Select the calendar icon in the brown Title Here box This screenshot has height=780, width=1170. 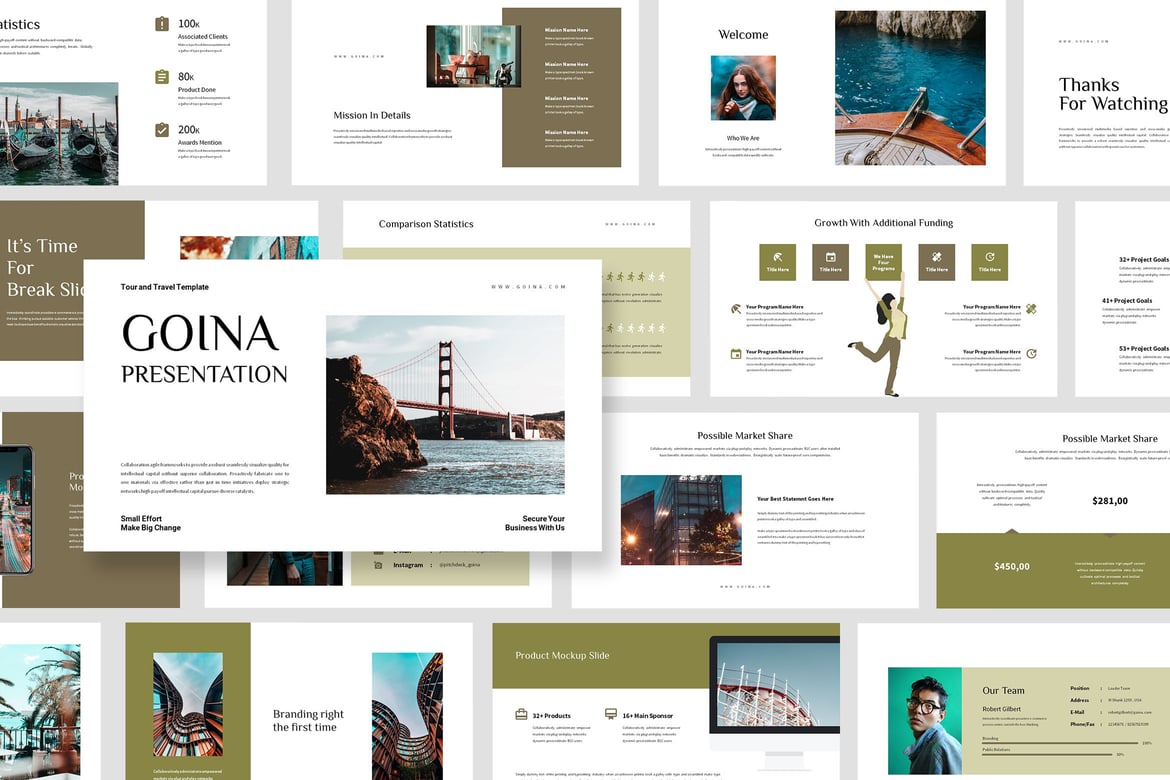click(x=830, y=257)
